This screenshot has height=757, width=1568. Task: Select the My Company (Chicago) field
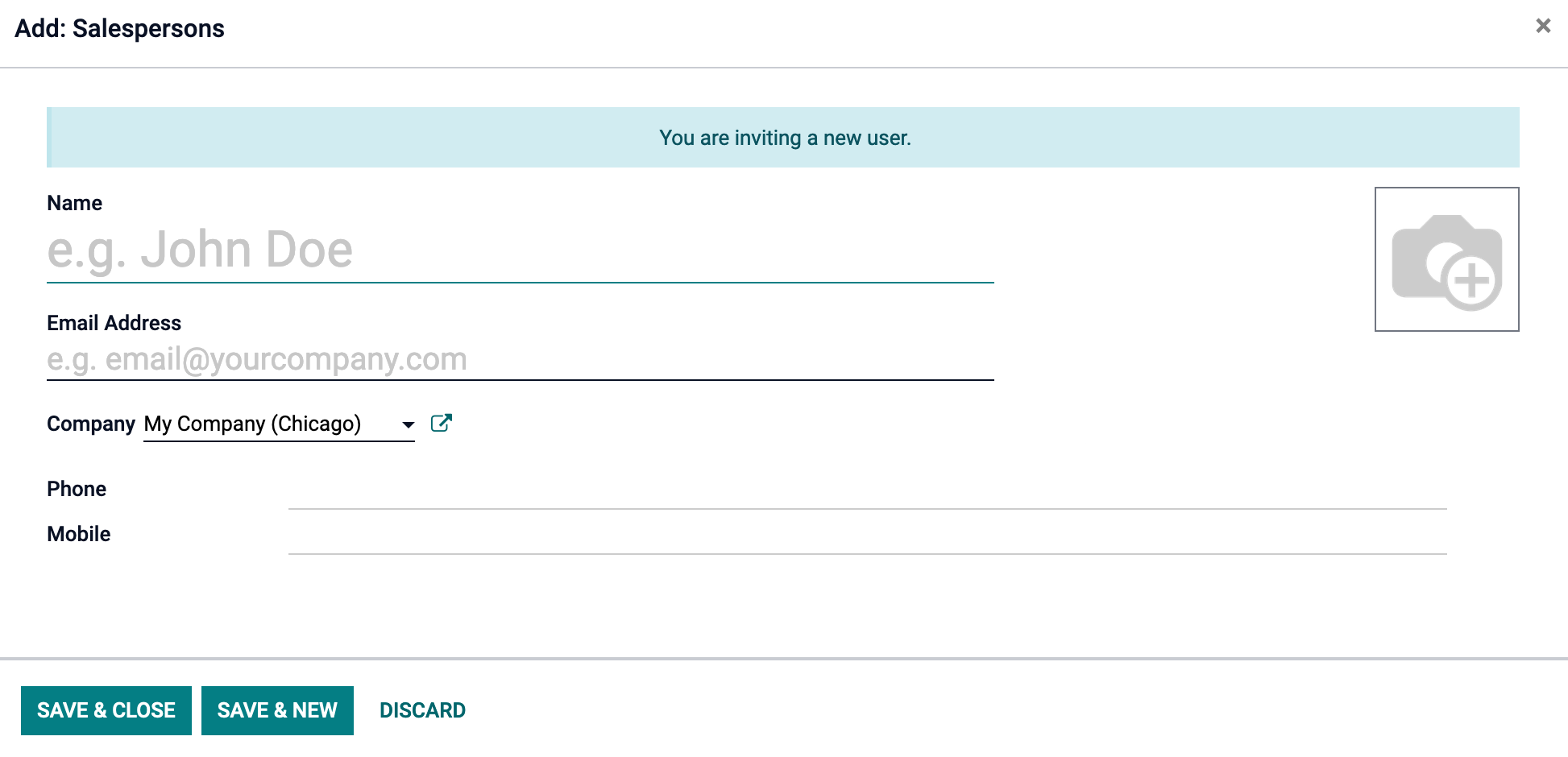(279, 424)
